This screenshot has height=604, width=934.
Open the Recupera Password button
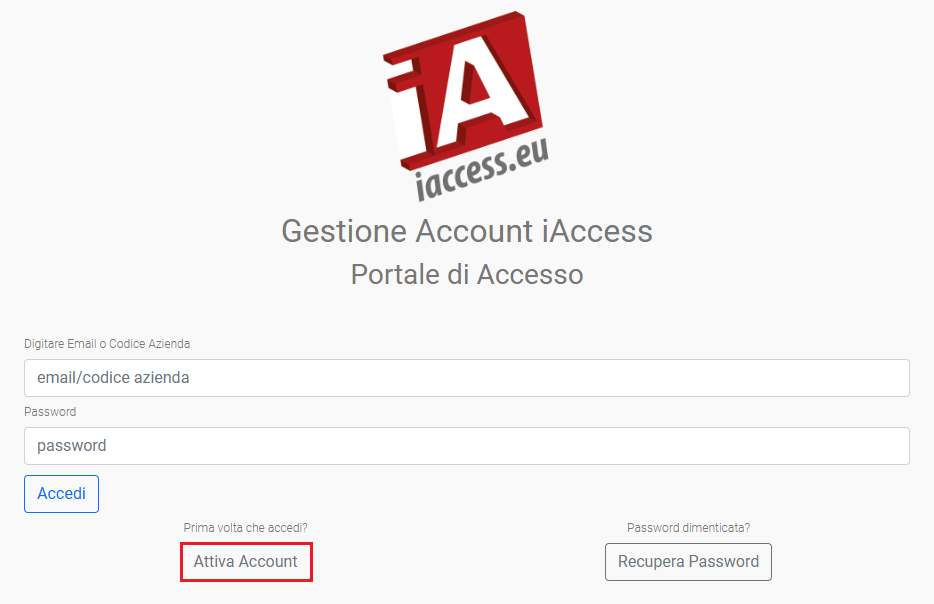(689, 562)
